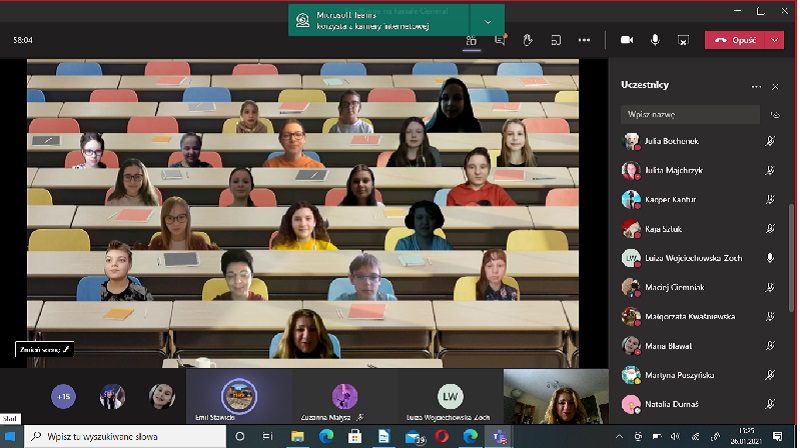The height and width of the screenshot is (448, 800).
Task: Open the +15 additional participants bubble
Action: point(63,396)
